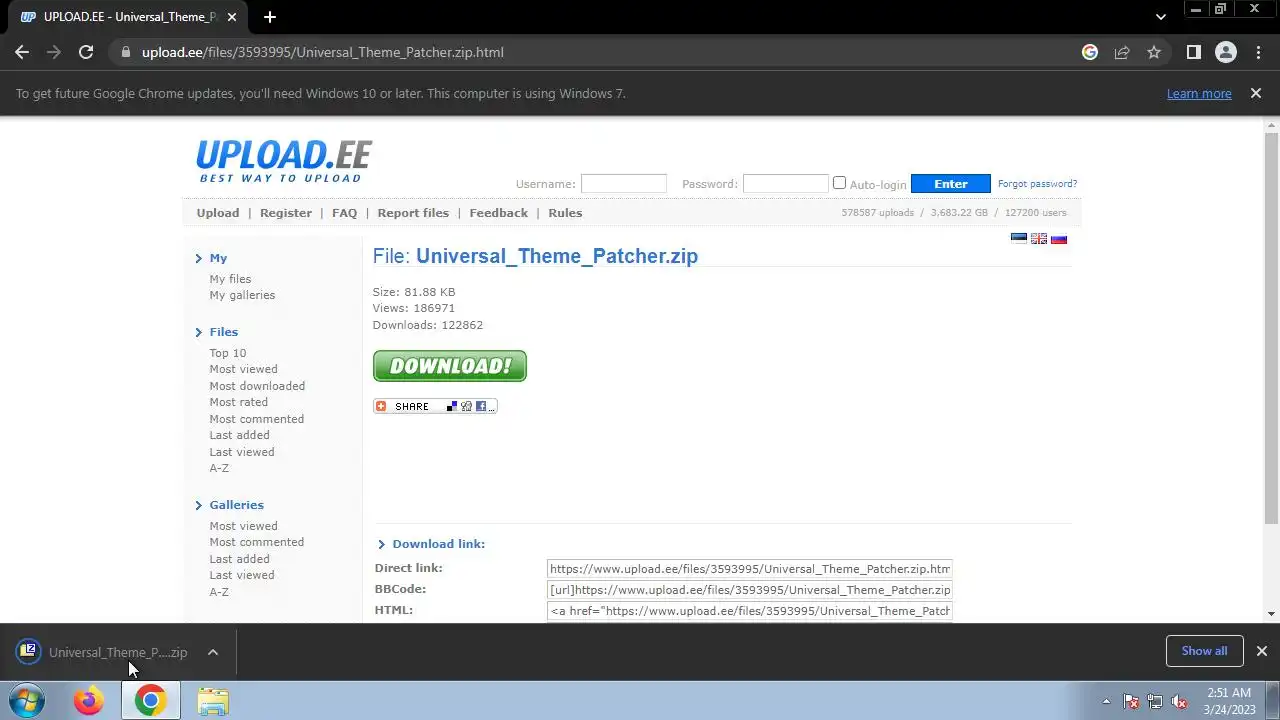The image size is (1280, 720).
Task: Share this page using the share icon
Action: [x=1122, y=52]
